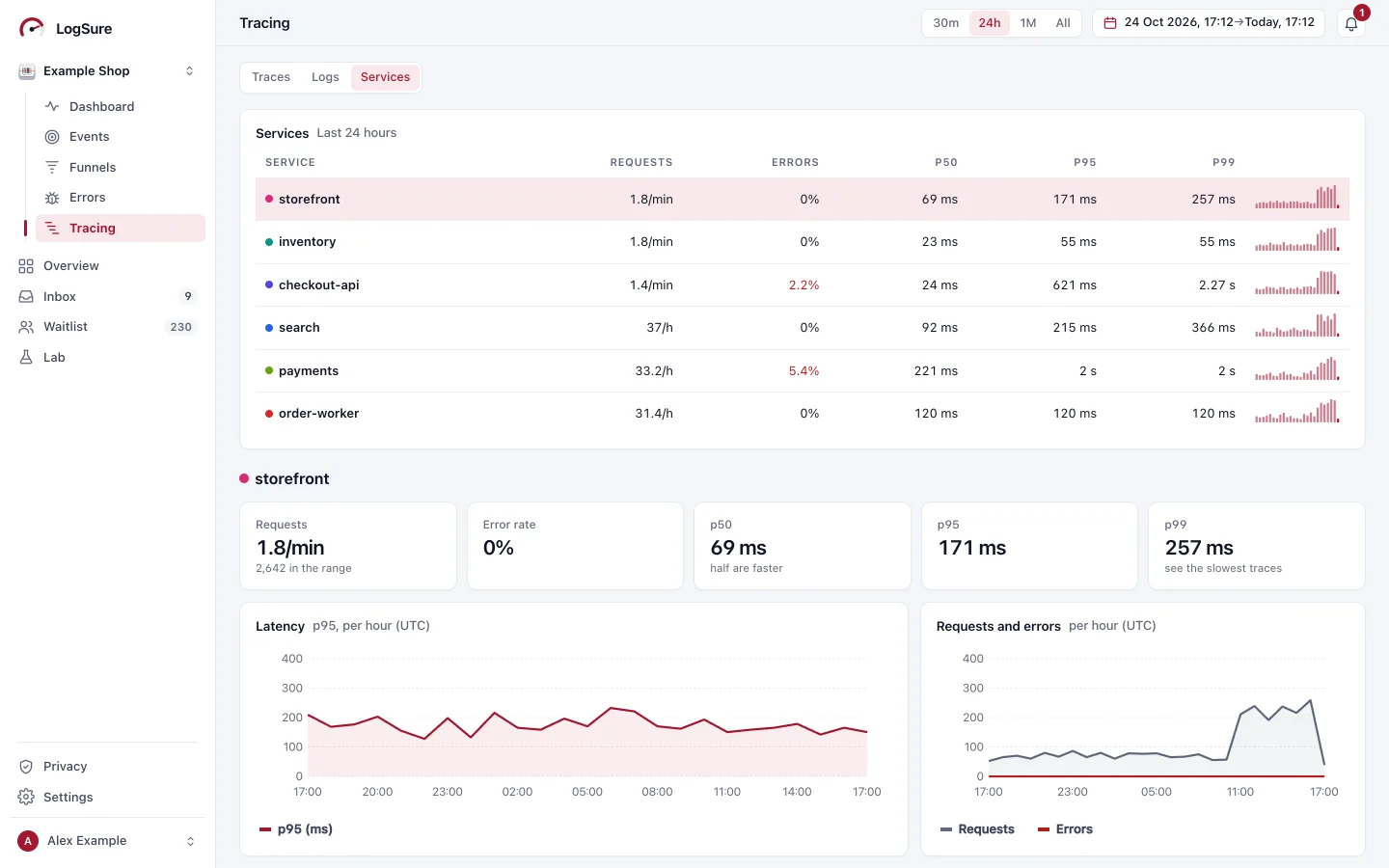Select the 24h time range
Image resolution: width=1389 pixels, height=868 pixels.
[x=990, y=23]
